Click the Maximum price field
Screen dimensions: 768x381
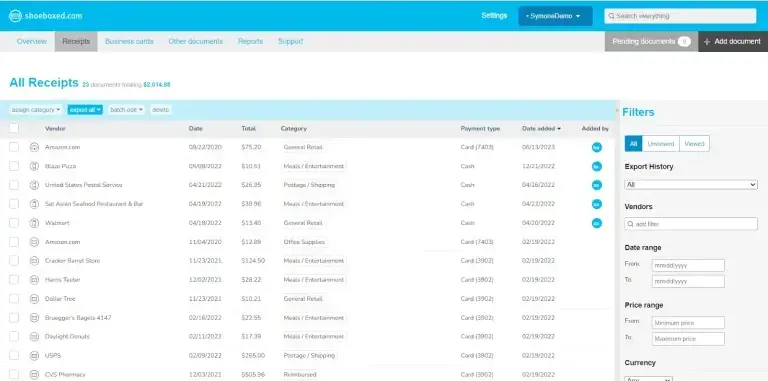(688, 338)
